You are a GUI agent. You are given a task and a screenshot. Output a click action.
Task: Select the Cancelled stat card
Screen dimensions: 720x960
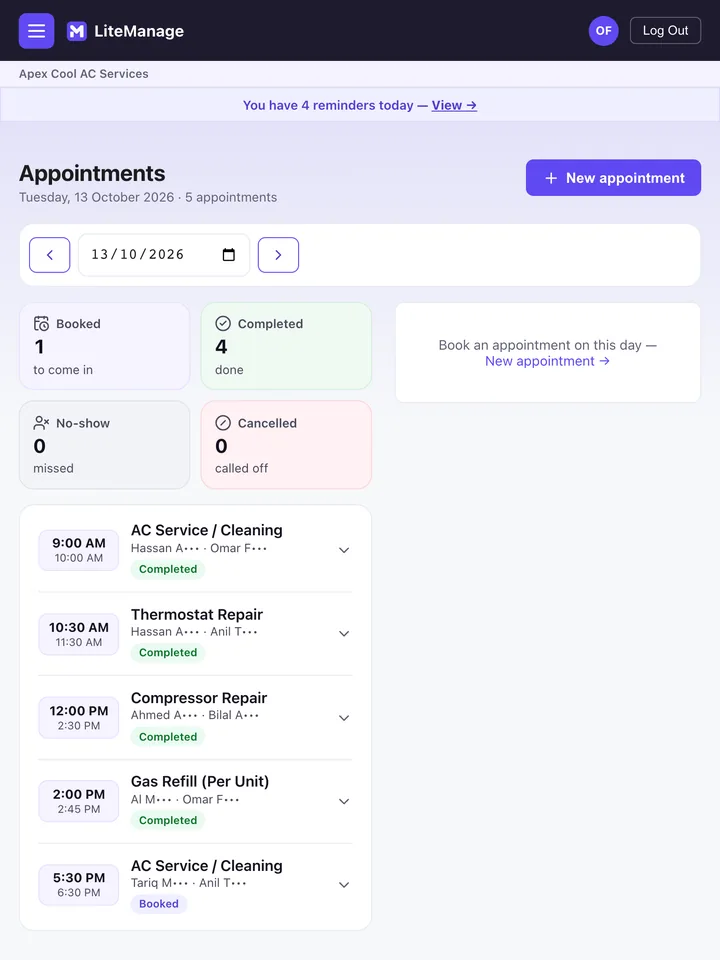coord(286,445)
